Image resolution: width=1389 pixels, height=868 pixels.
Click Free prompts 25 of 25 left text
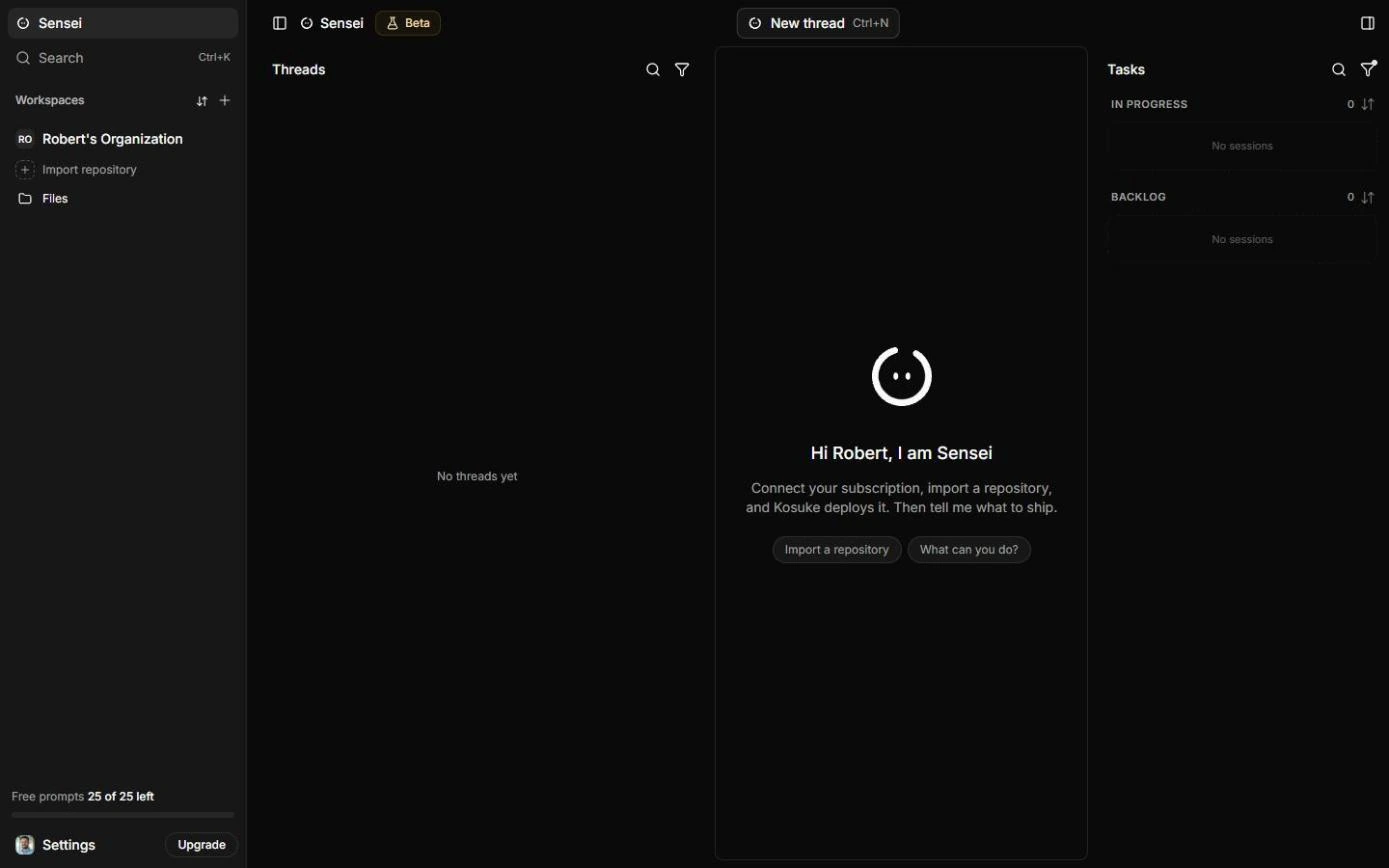83,797
